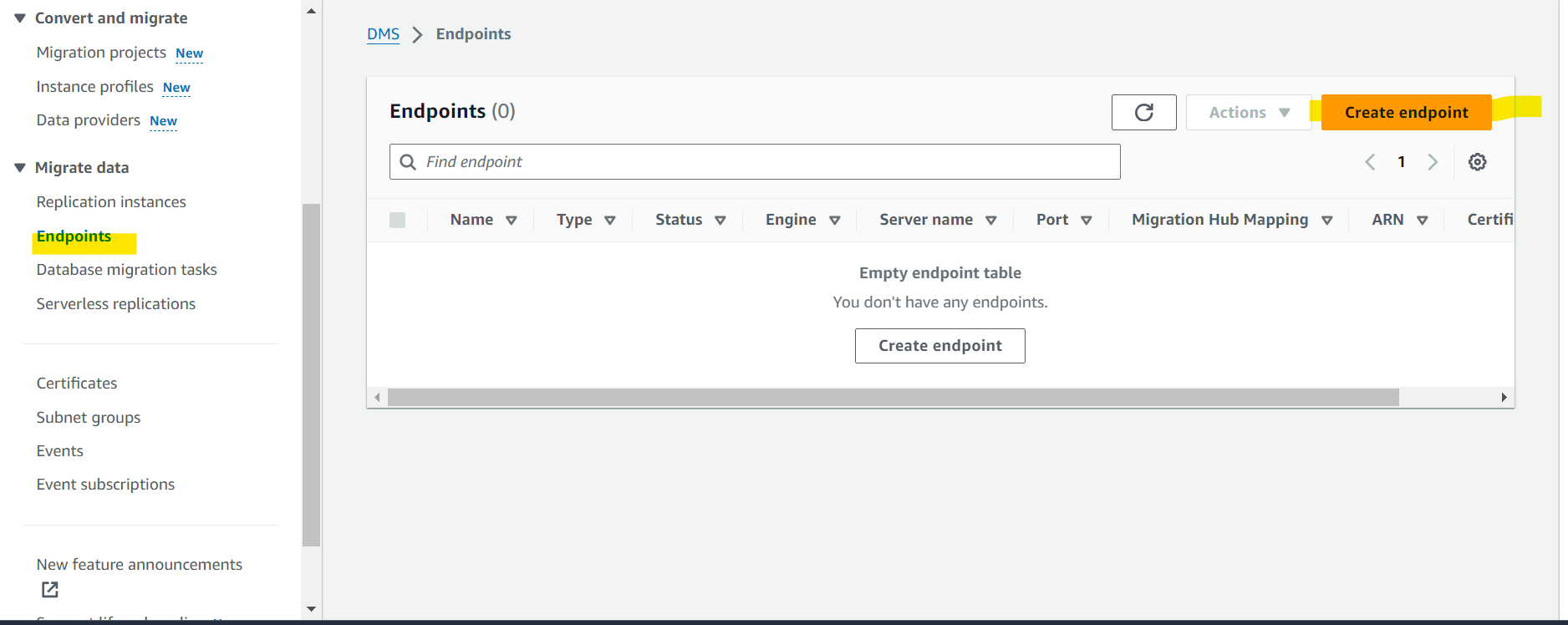Refresh the endpoints list

1143,112
